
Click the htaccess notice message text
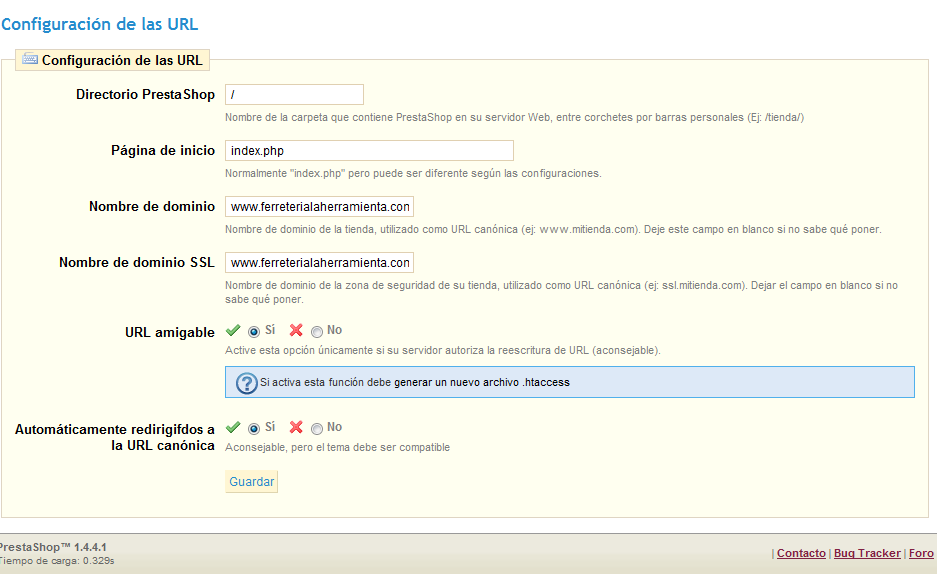click(415, 382)
